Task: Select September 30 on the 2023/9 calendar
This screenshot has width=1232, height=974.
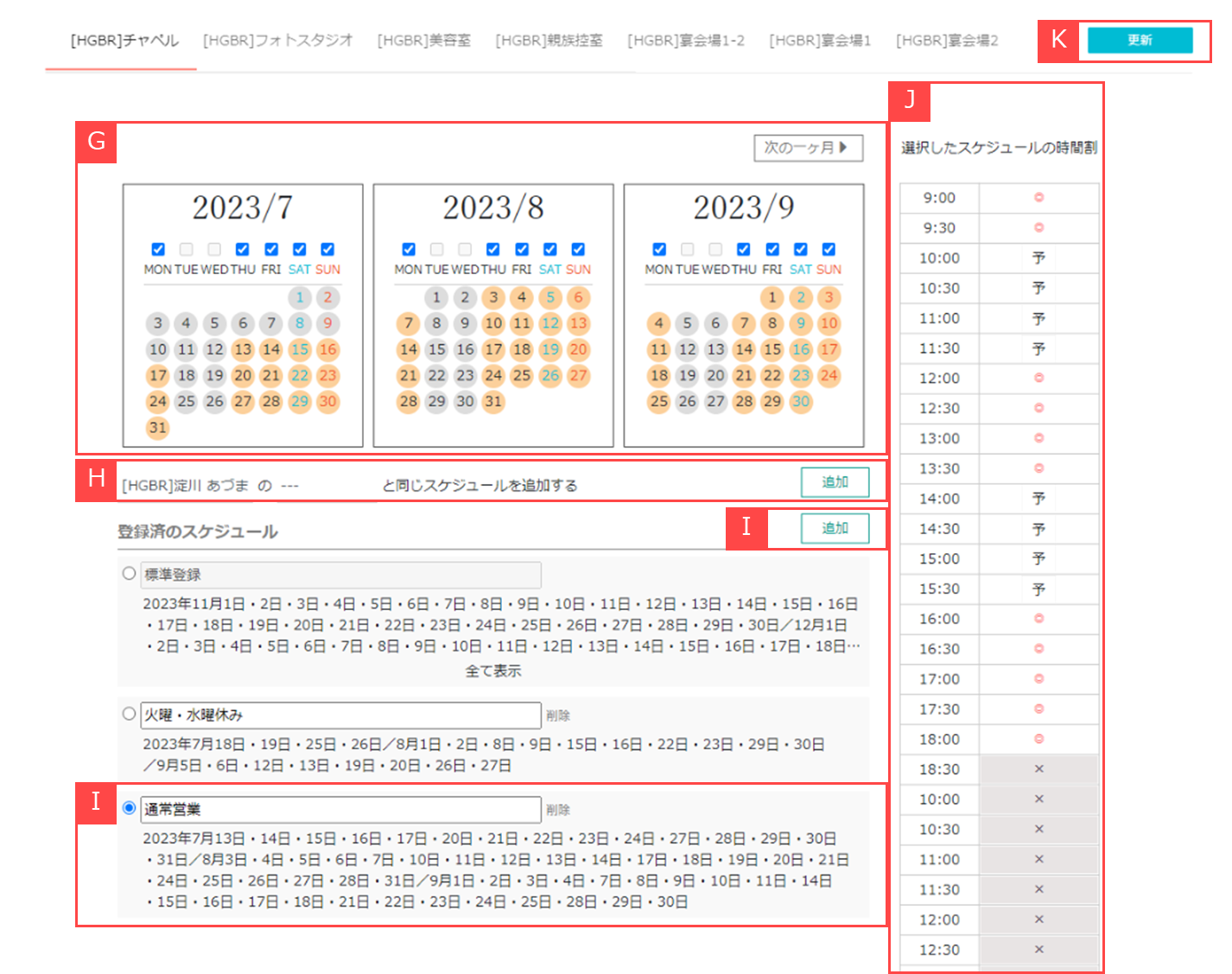Action: tap(801, 402)
